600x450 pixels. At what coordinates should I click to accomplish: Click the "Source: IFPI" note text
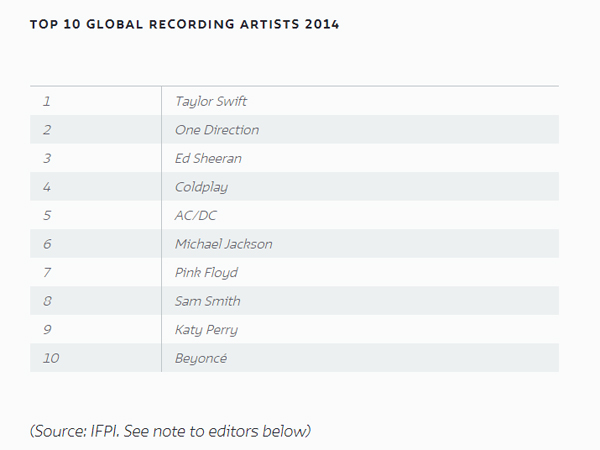tap(171, 431)
